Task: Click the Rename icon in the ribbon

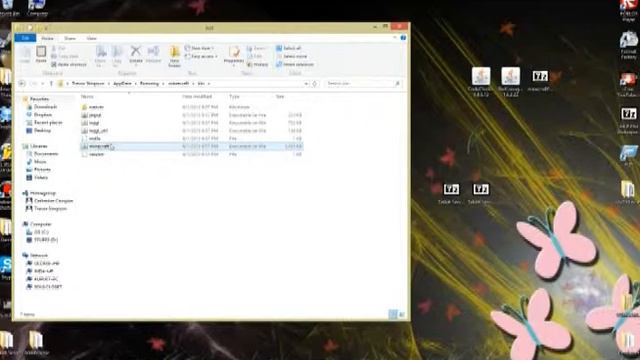Action: click(153, 54)
